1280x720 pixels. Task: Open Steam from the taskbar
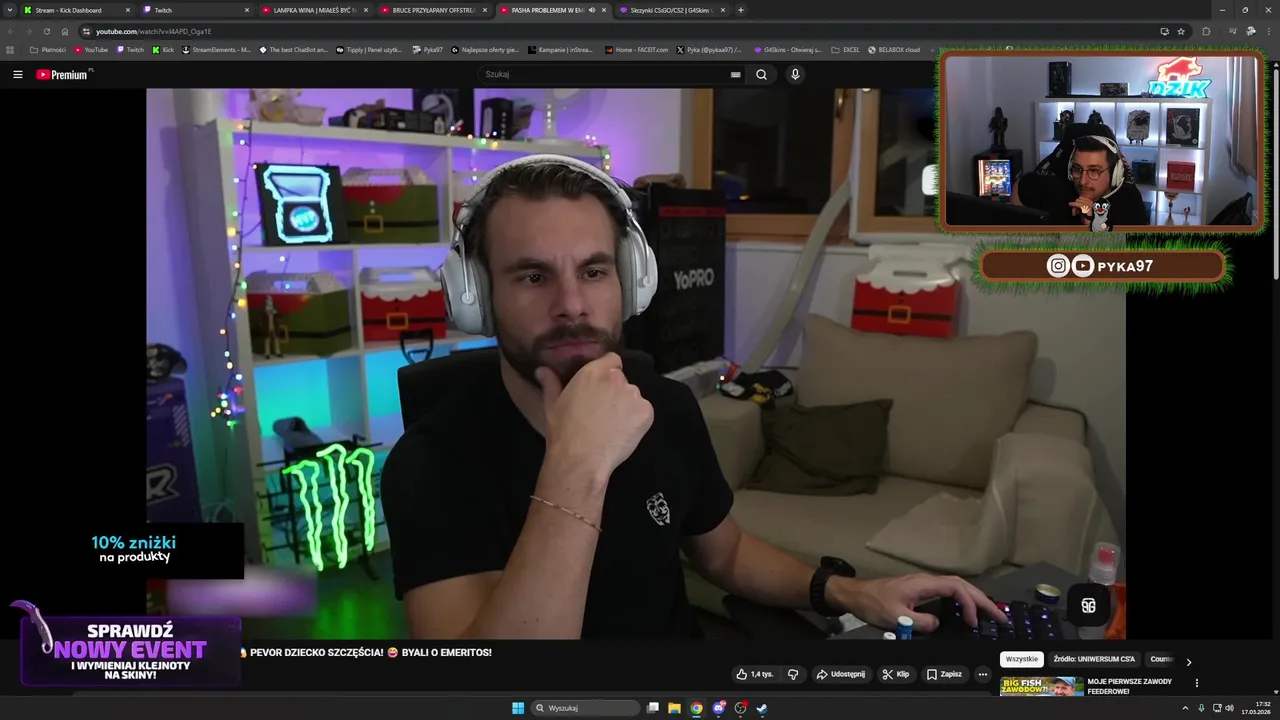coord(762,708)
